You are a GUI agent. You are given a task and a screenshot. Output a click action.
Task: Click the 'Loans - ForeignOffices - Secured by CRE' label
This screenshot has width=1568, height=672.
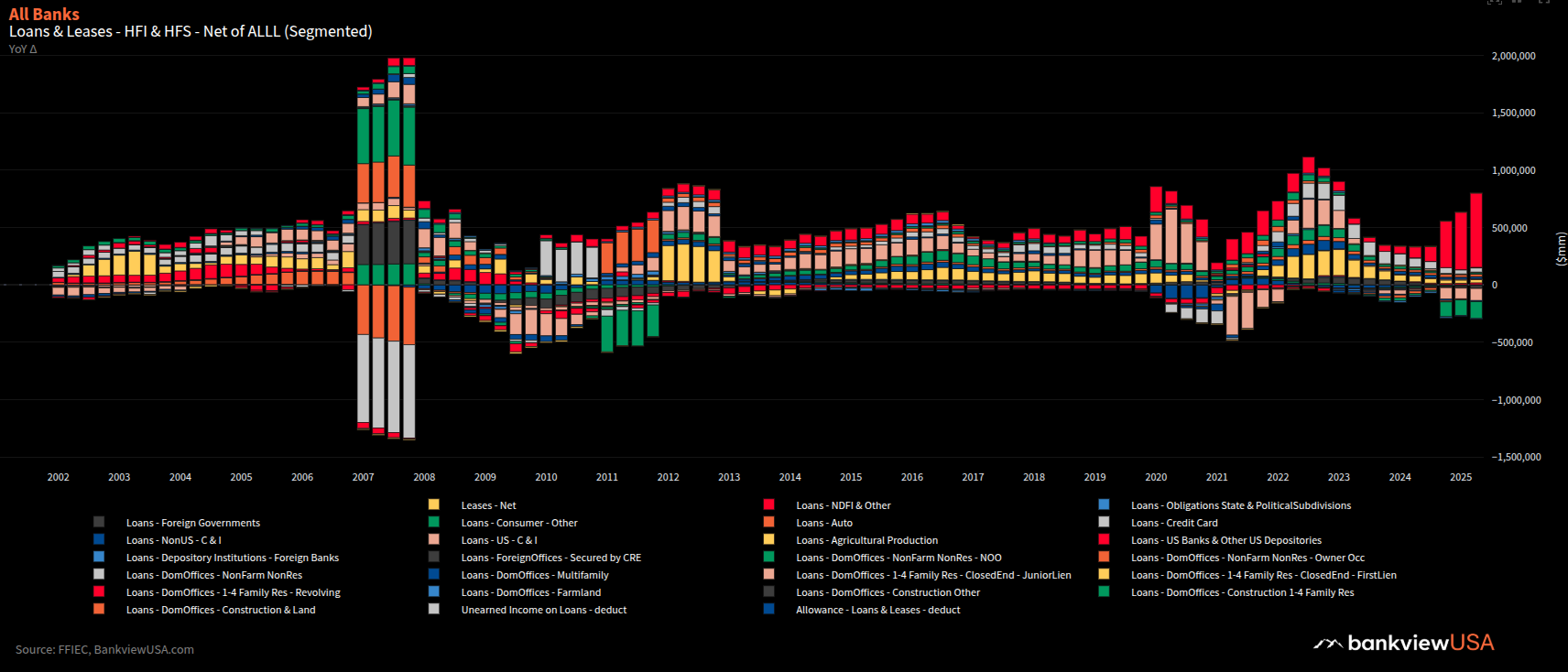(551, 558)
